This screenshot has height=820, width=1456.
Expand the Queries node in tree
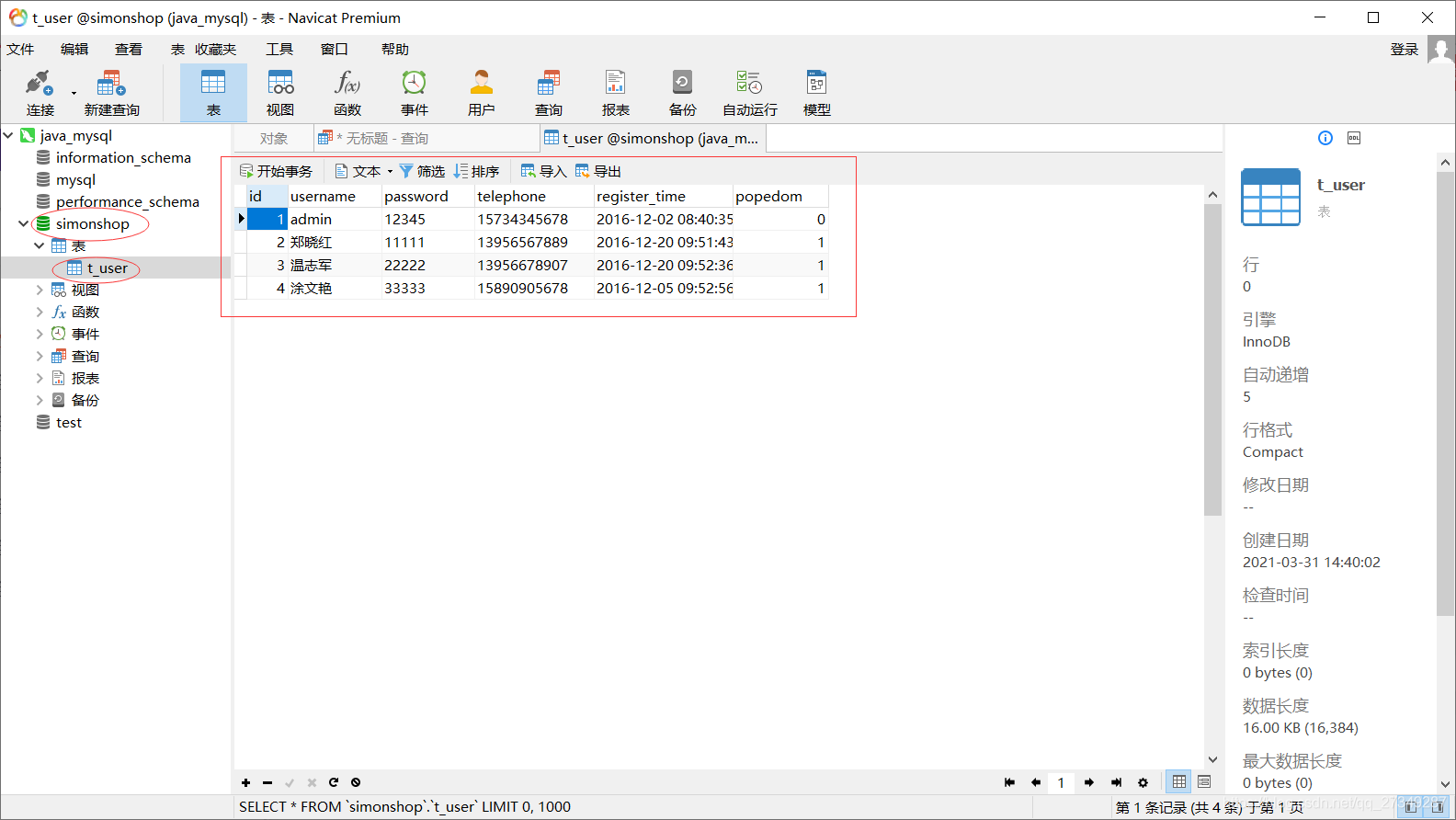39,356
